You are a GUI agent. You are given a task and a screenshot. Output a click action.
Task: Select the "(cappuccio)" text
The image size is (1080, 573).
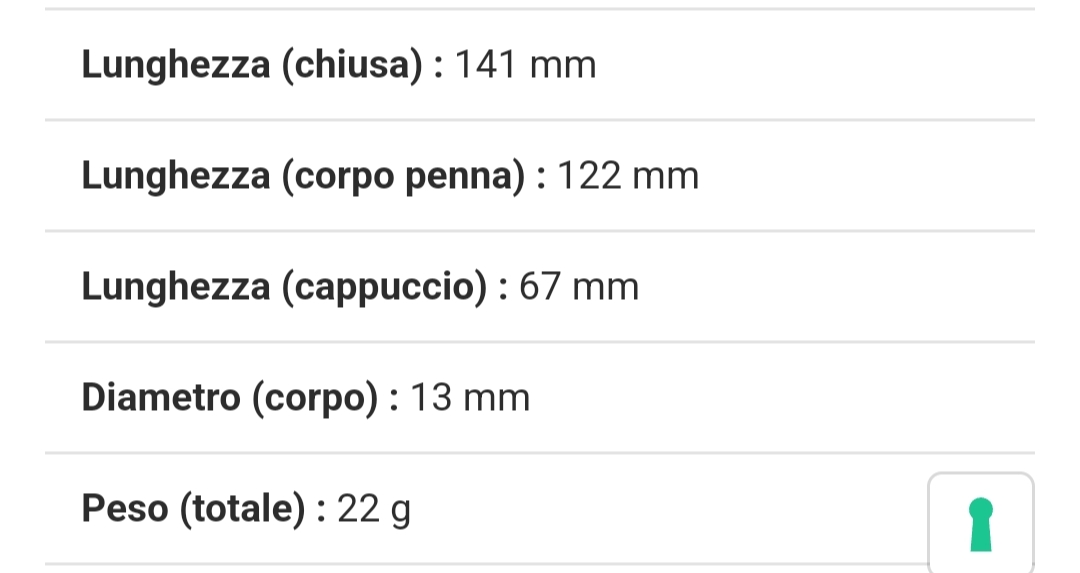[x=383, y=288]
